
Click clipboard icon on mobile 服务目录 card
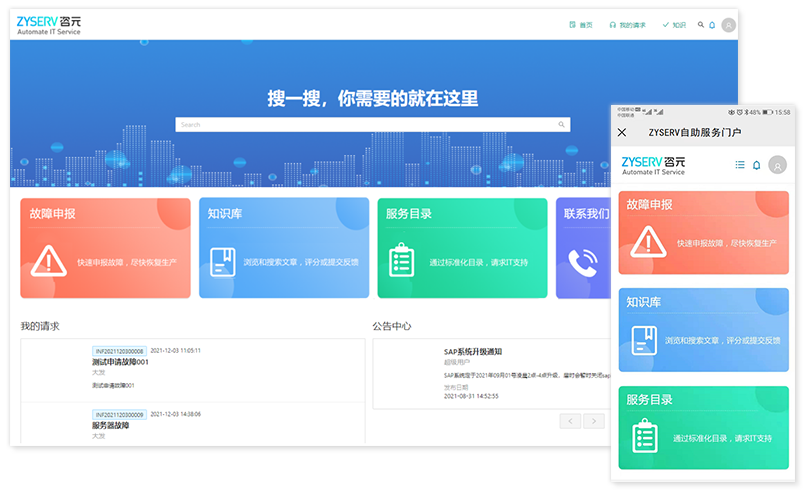(645, 436)
